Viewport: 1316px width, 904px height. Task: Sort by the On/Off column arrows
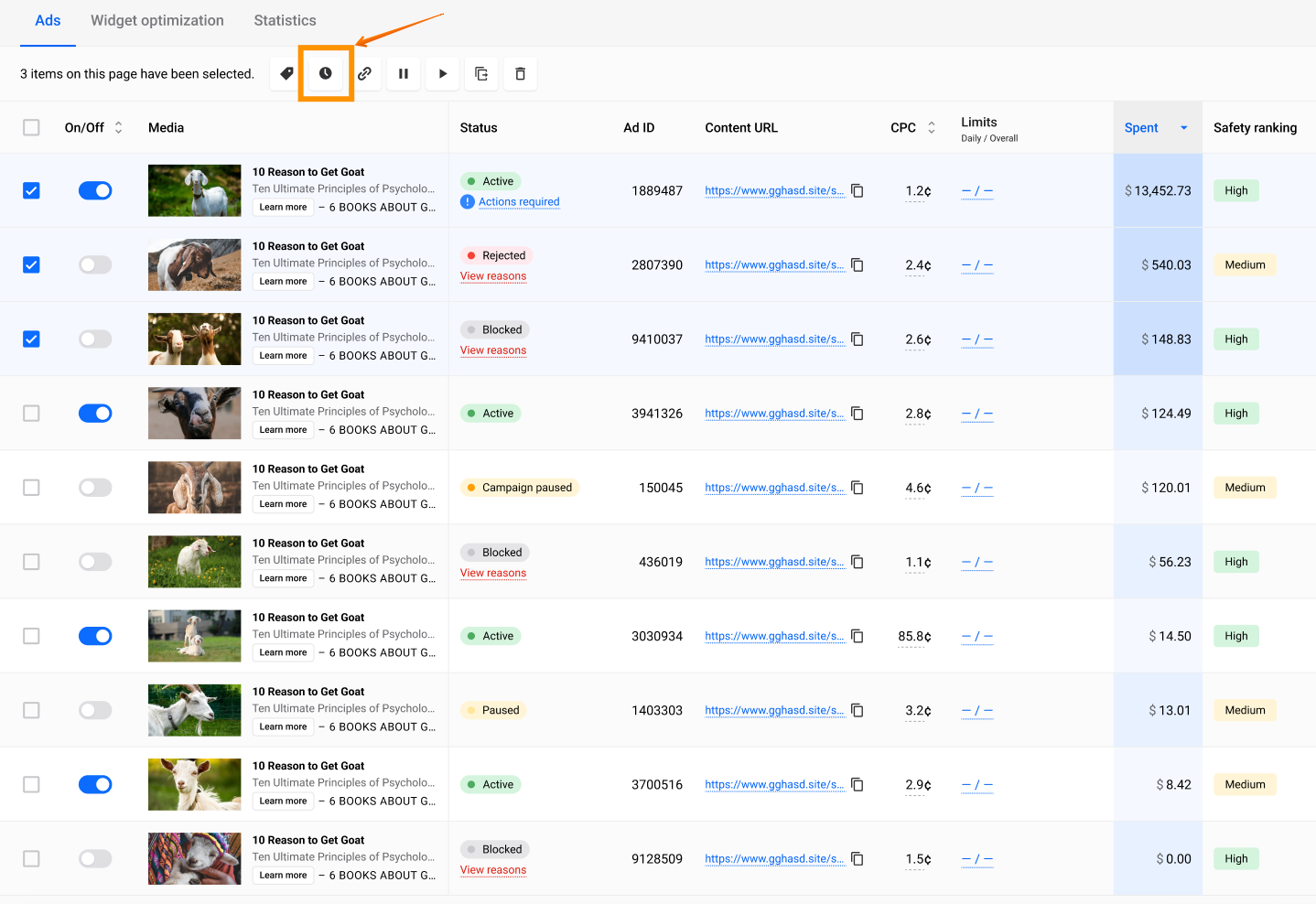click(x=118, y=128)
